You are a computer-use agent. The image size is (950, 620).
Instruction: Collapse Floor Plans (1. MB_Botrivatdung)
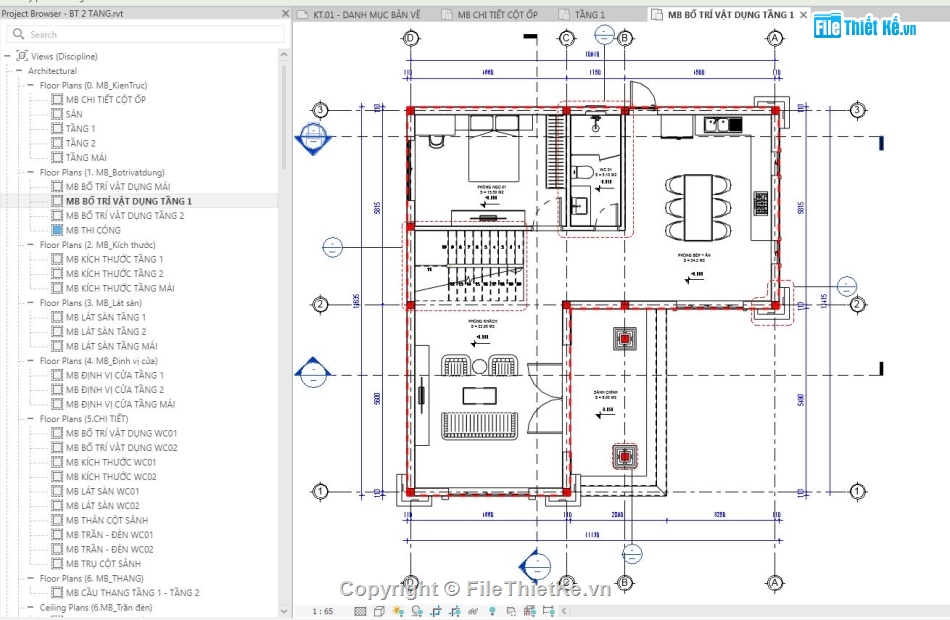[30, 172]
